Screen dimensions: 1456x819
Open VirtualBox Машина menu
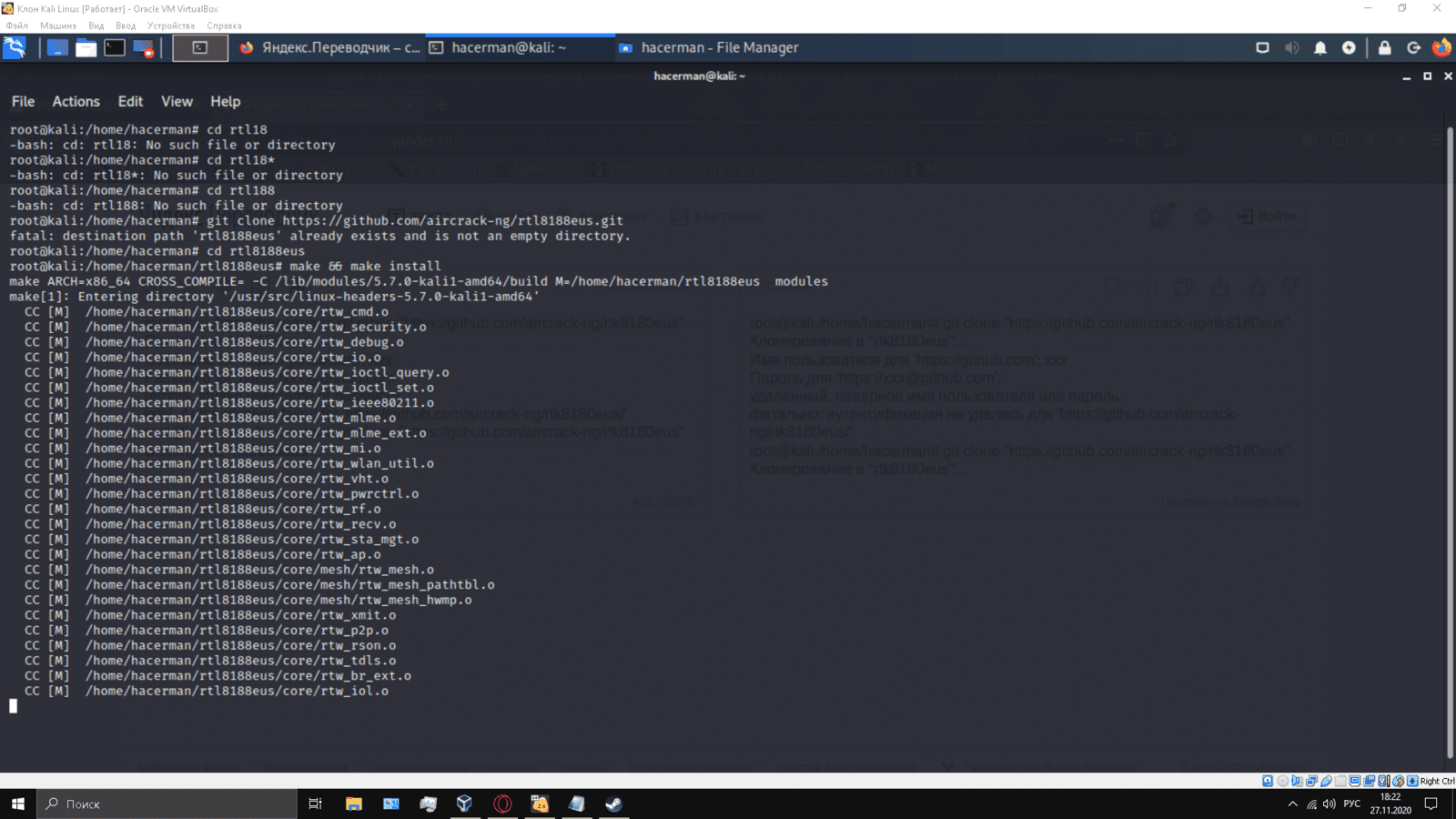click(x=58, y=25)
